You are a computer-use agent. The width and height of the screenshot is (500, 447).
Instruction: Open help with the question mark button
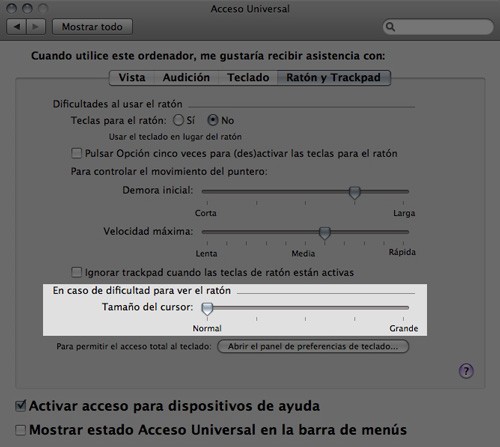466,371
